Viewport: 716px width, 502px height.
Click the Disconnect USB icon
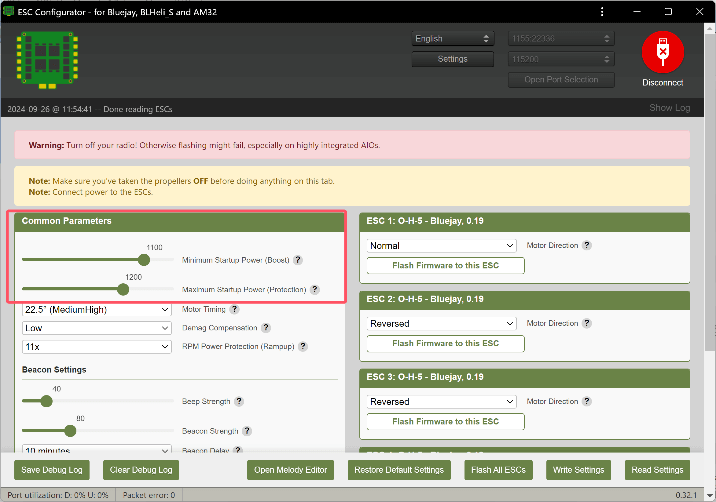pos(662,50)
